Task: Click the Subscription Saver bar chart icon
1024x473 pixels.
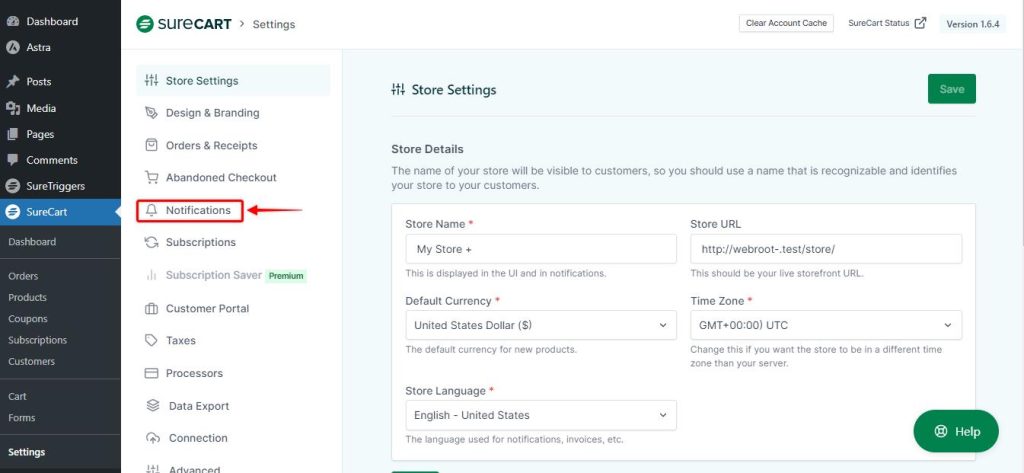Action: [x=152, y=276]
